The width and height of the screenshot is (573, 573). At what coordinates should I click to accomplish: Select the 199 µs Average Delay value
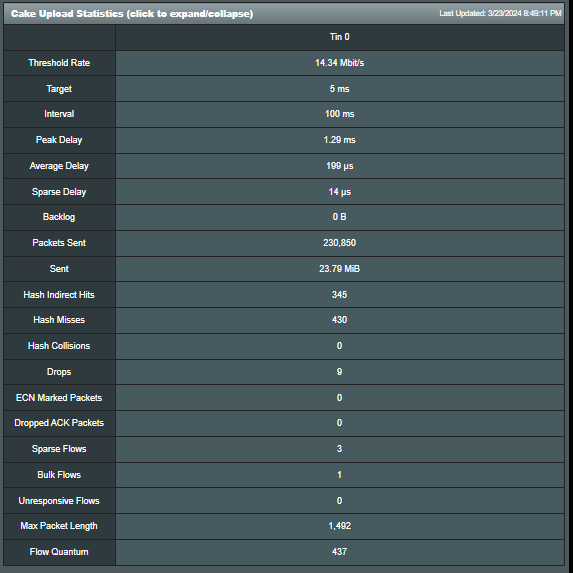[x=339, y=166]
